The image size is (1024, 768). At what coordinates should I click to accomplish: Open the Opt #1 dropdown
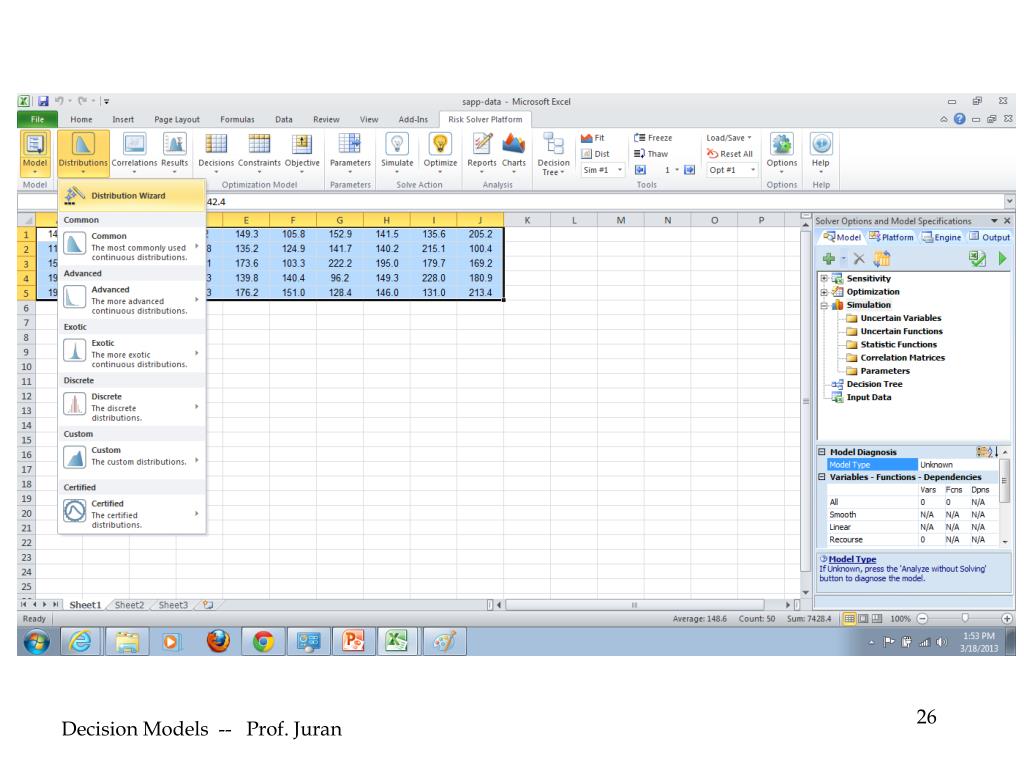753,170
